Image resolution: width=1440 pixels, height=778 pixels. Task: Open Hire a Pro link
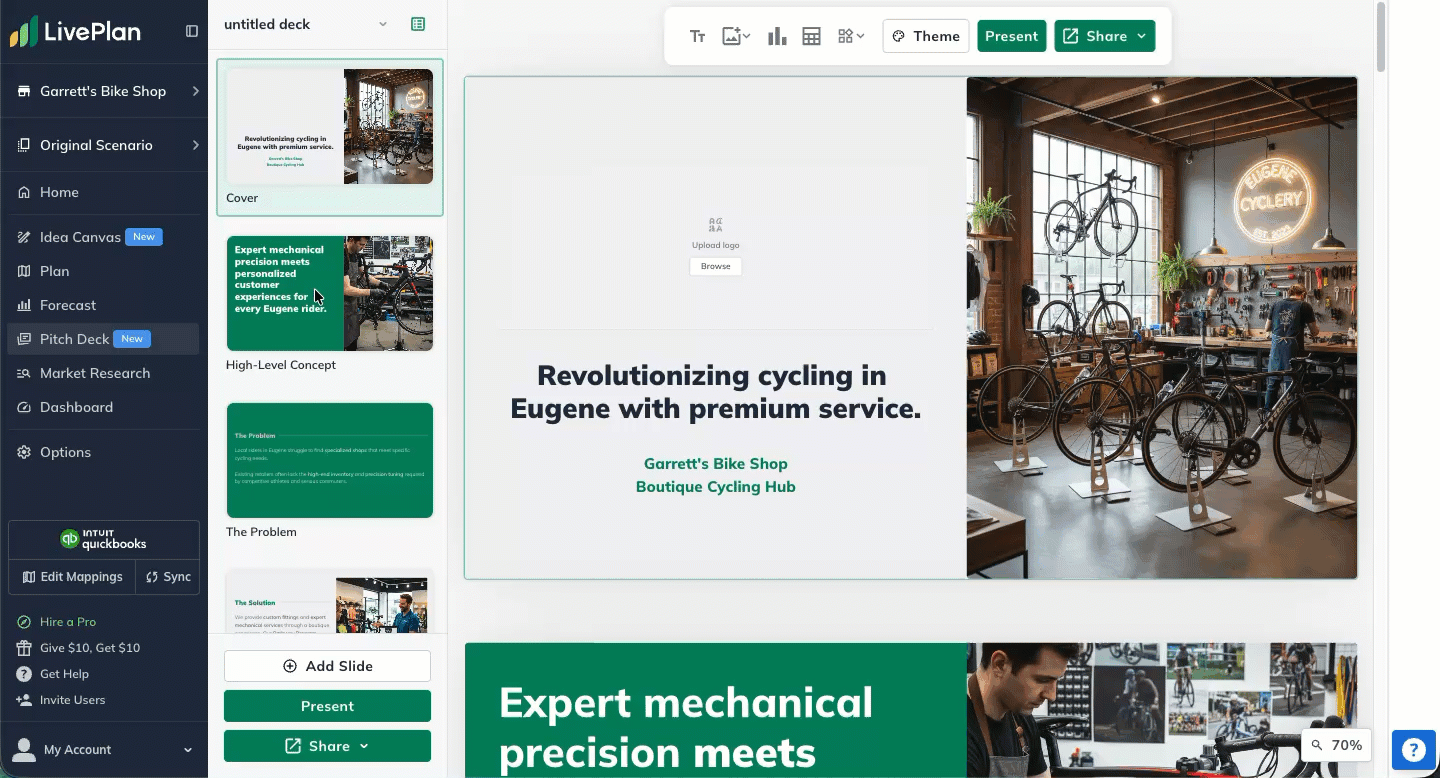pyautogui.click(x=68, y=622)
